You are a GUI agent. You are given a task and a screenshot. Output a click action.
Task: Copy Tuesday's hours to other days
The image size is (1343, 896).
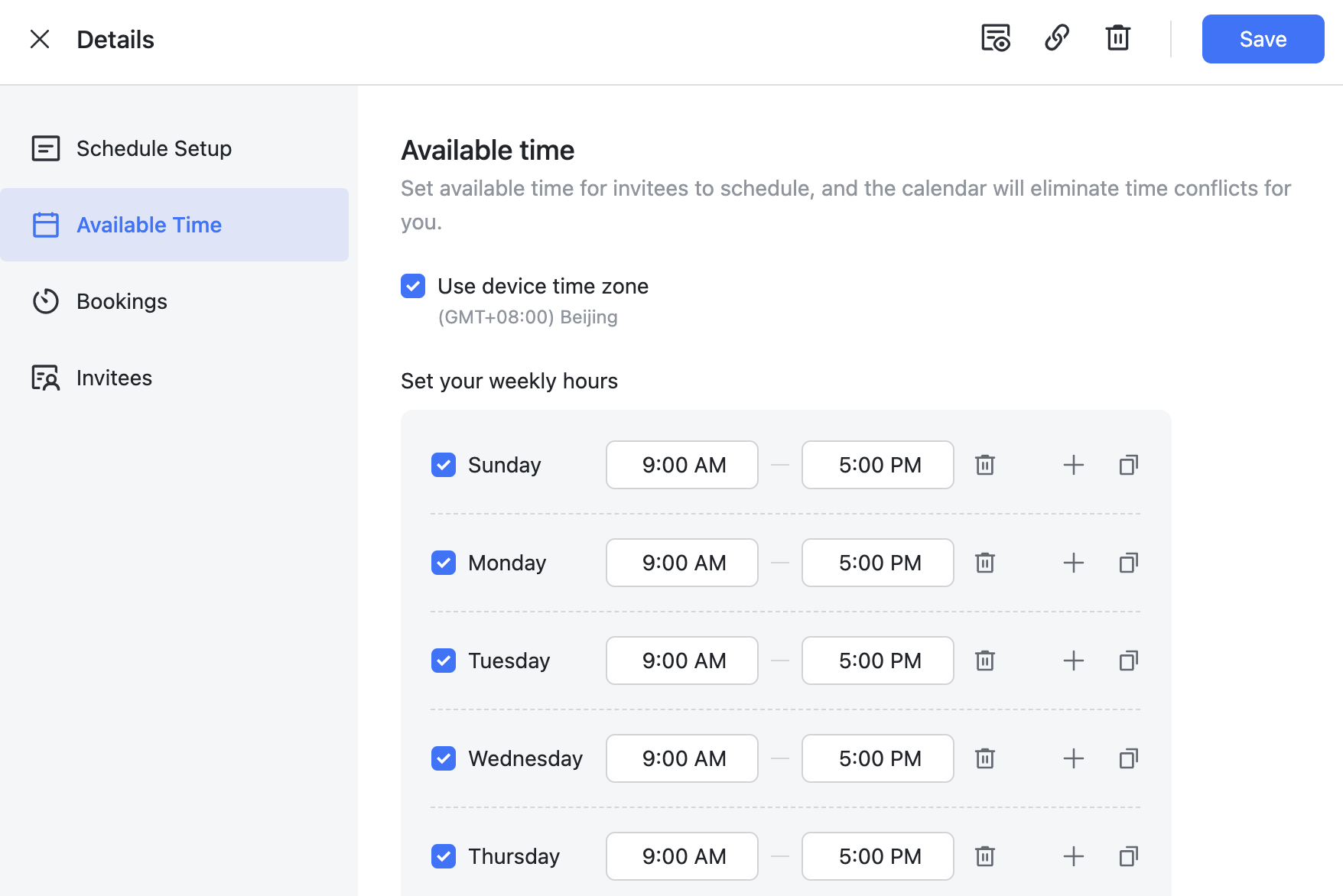[x=1128, y=661]
